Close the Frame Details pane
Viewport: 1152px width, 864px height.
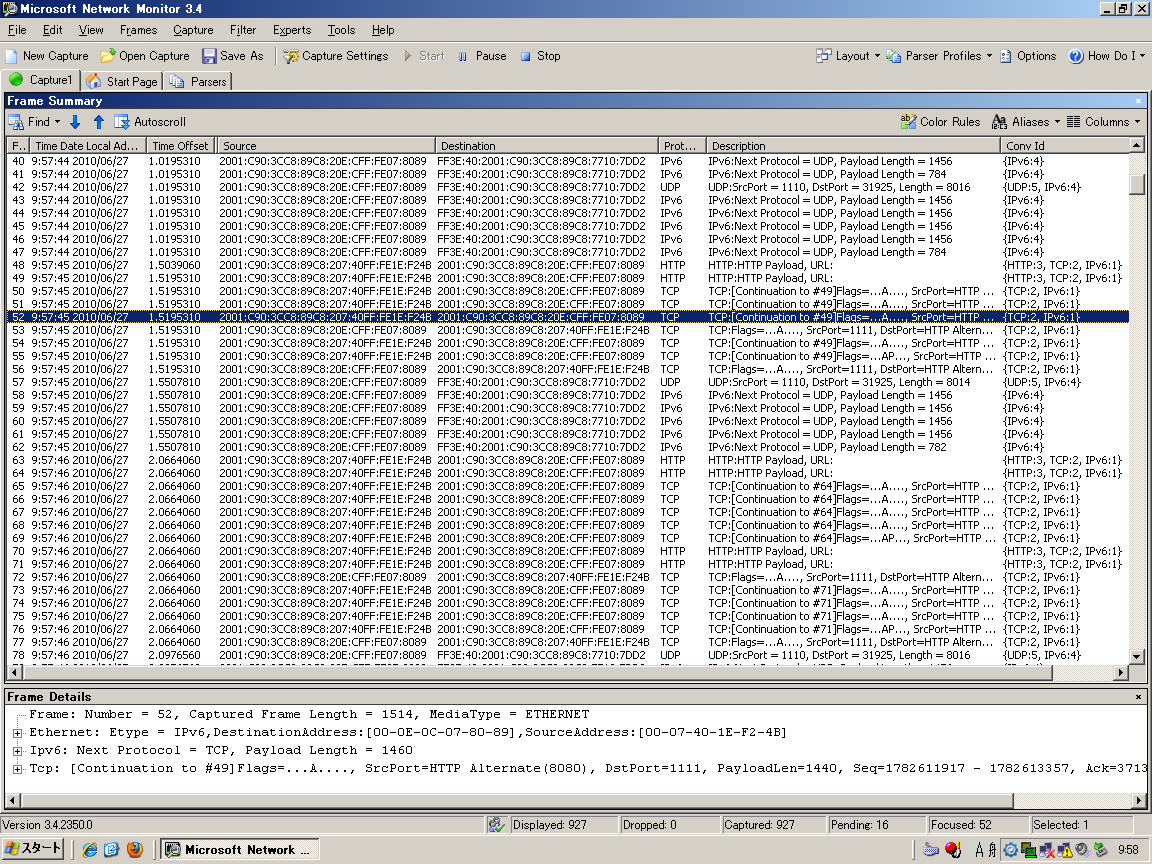click(x=1139, y=696)
